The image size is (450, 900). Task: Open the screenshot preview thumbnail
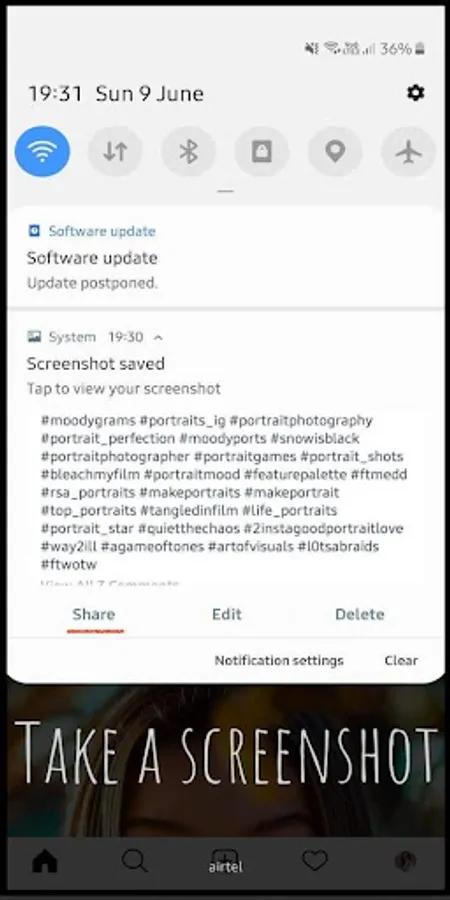(x=224, y=496)
